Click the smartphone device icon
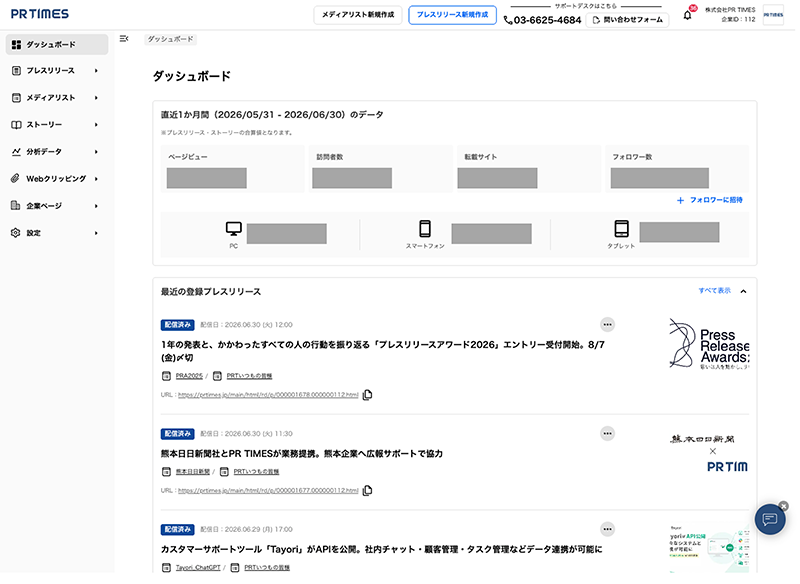 (425, 228)
